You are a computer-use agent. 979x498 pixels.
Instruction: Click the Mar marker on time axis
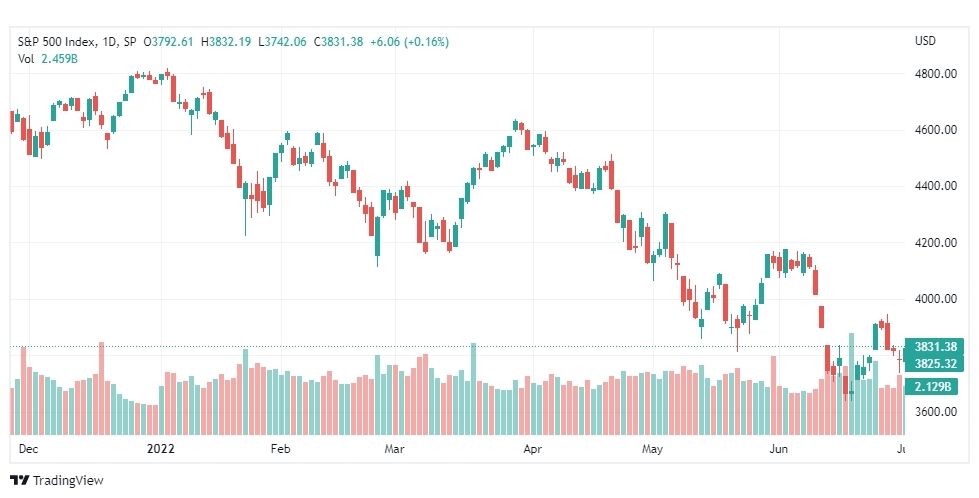point(395,449)
